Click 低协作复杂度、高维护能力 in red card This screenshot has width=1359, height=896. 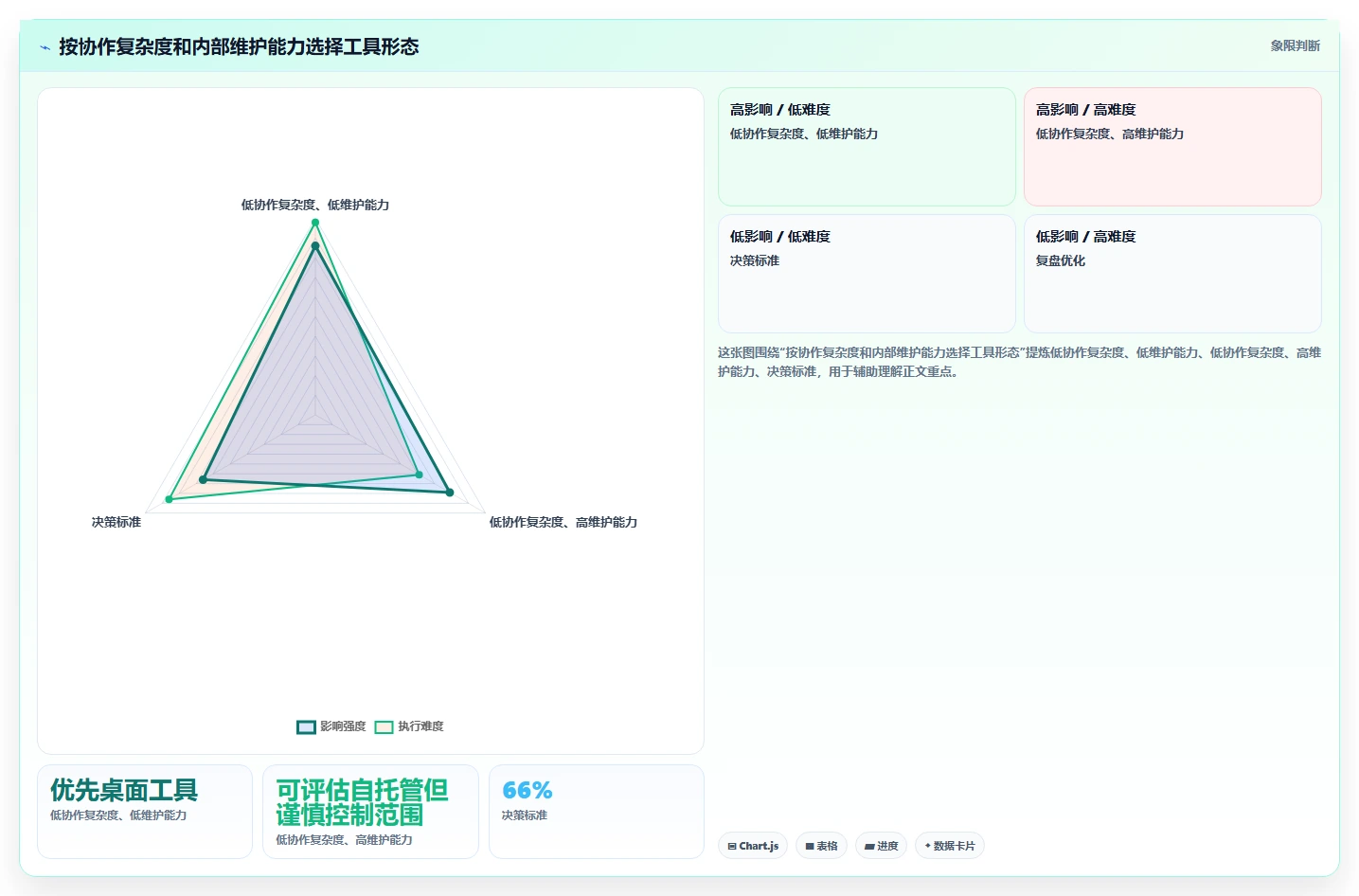point(1110,134)
